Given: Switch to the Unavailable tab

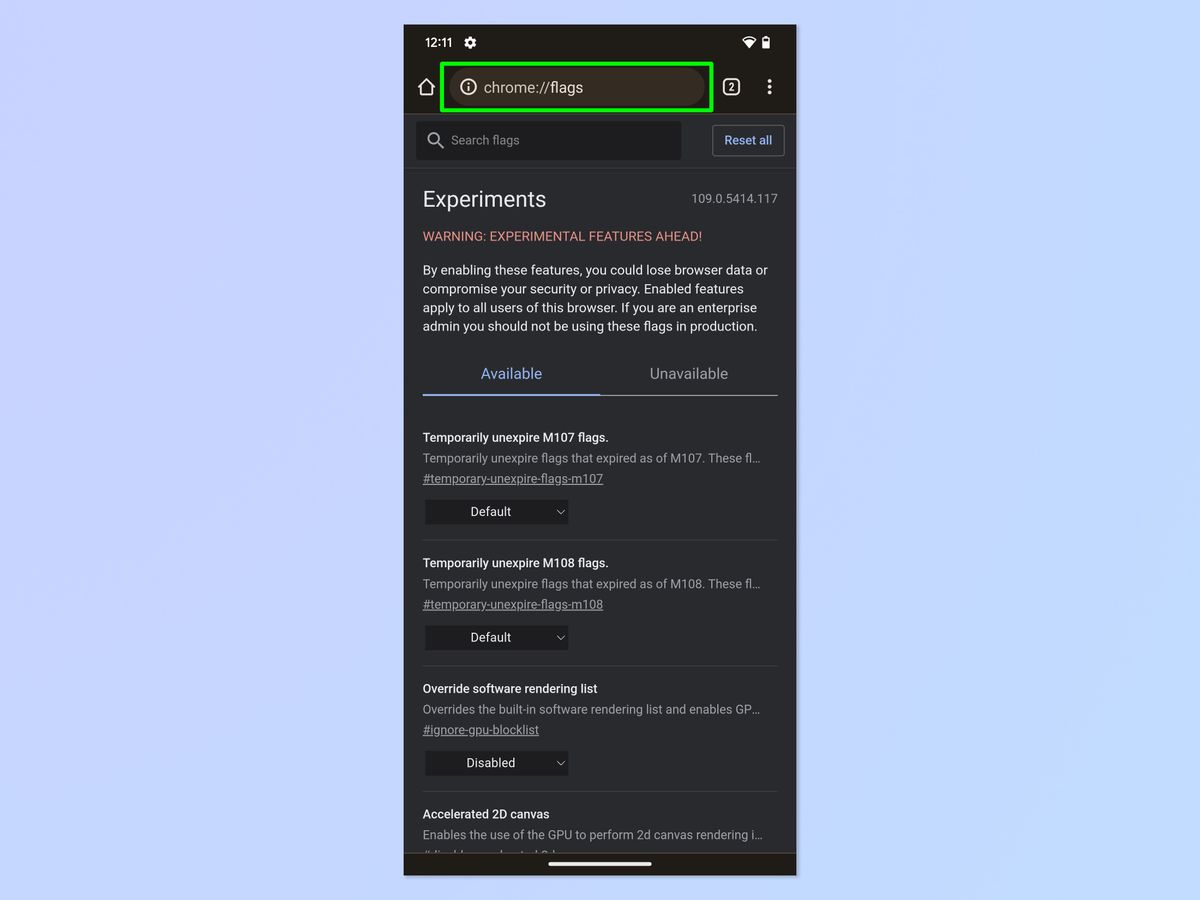Looking at the screenshot, I should coord(688,373).
